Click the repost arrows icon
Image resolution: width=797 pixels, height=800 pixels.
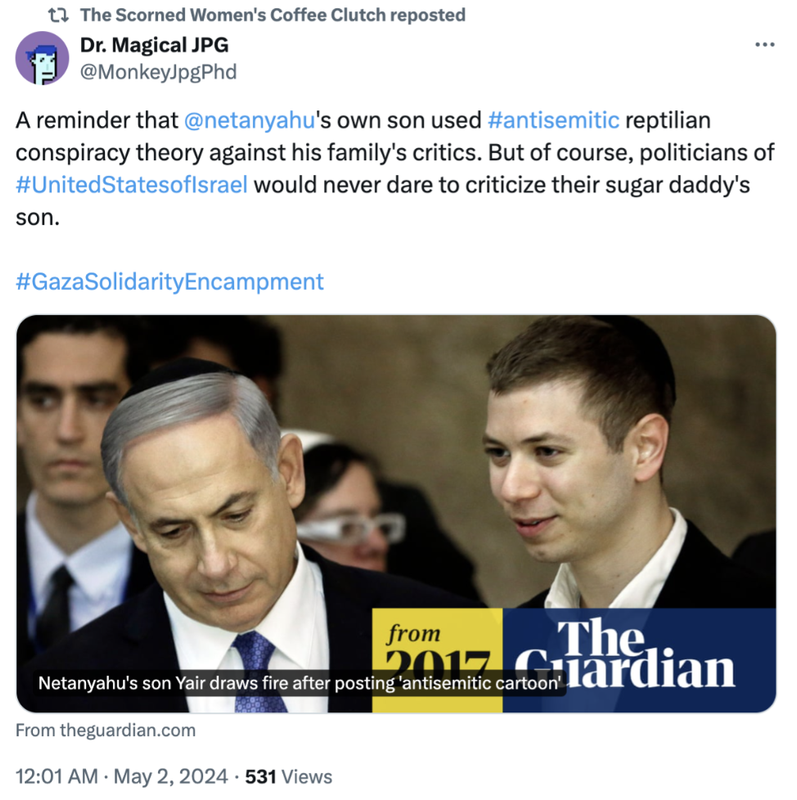click(58, 15)
